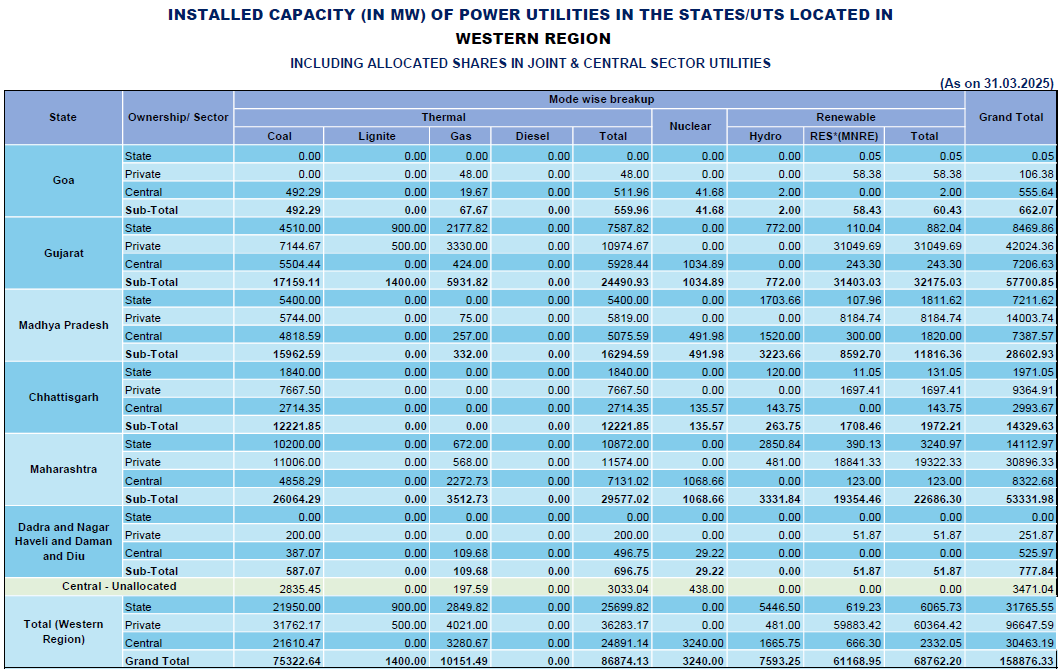Select the "Maharashtra" state cell
Image resolution: width=1062 pixels, height=671 pixels.
[63, 470]
